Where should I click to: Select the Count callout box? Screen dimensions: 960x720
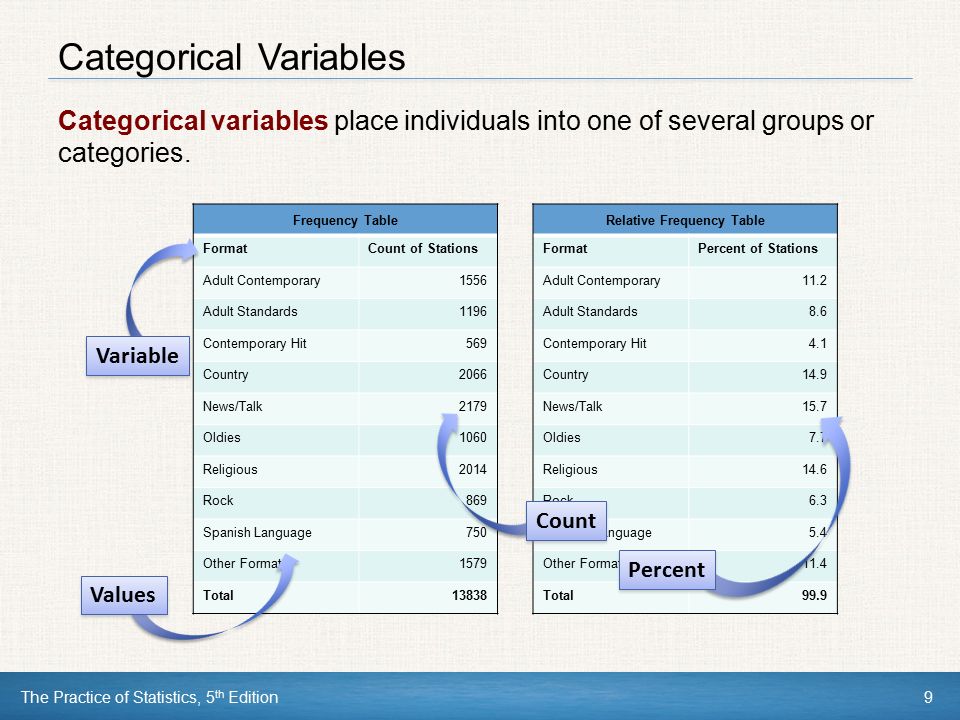(x=566, y=521)
